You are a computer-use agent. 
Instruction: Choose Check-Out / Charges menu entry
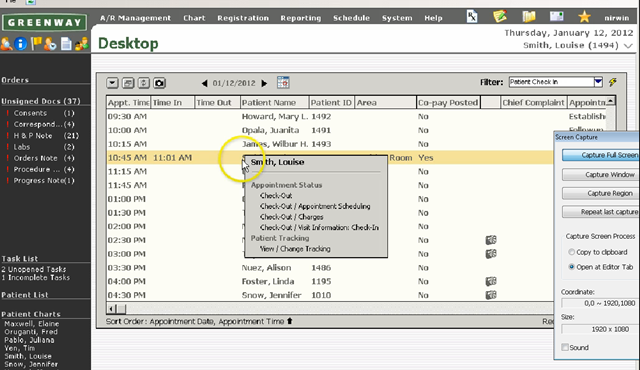[291, 217]
